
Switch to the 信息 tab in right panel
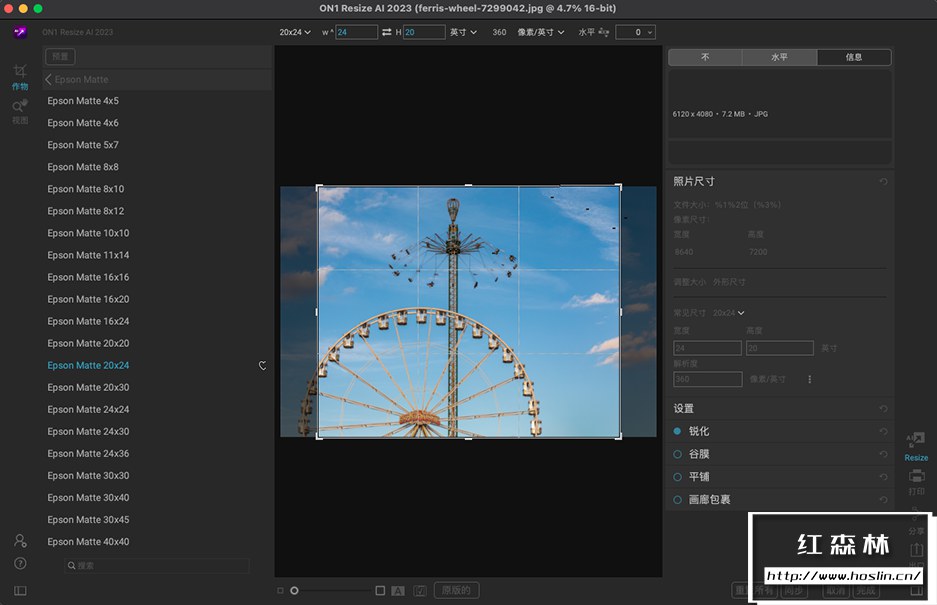coord(853,57)
